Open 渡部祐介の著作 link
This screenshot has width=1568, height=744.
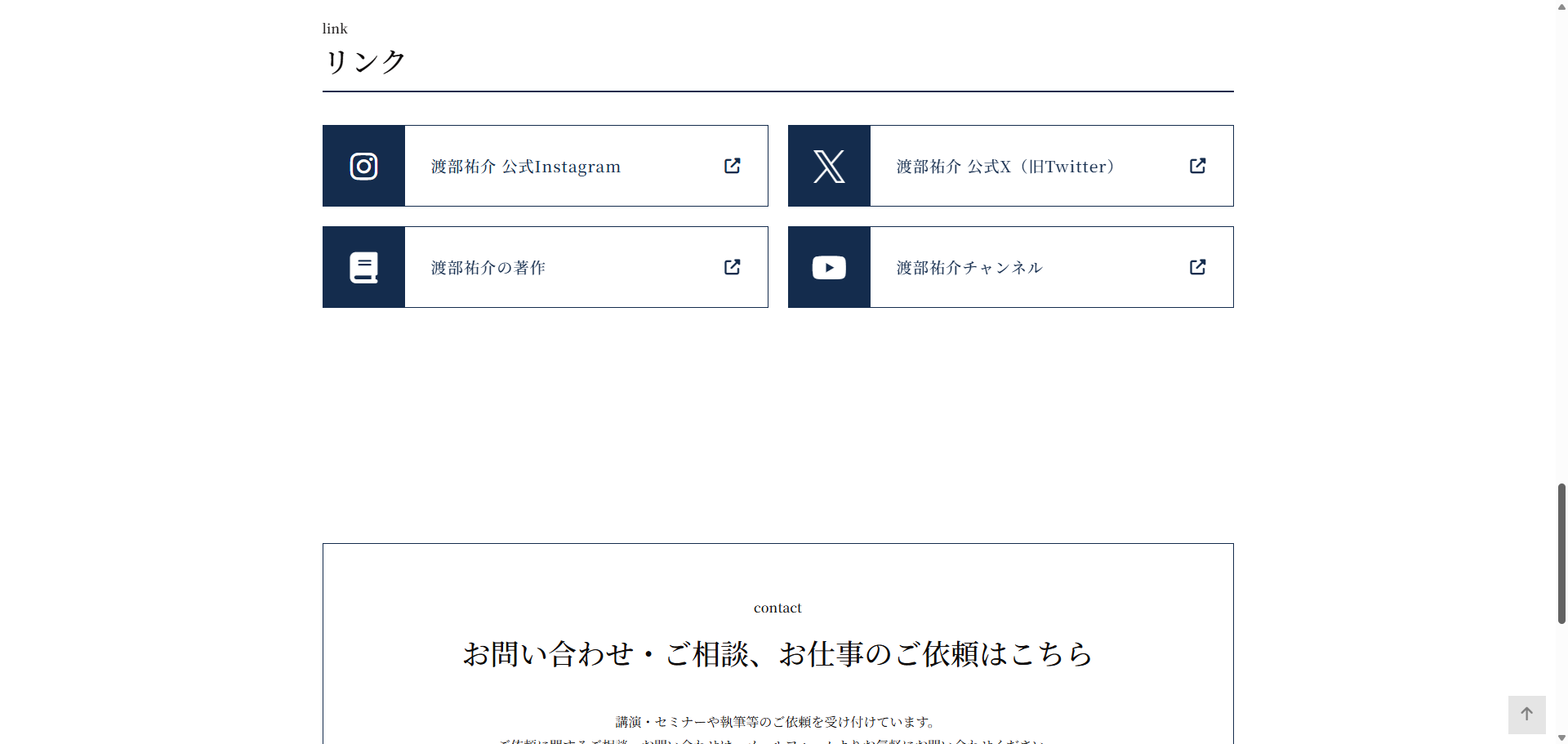pos(546,267)
